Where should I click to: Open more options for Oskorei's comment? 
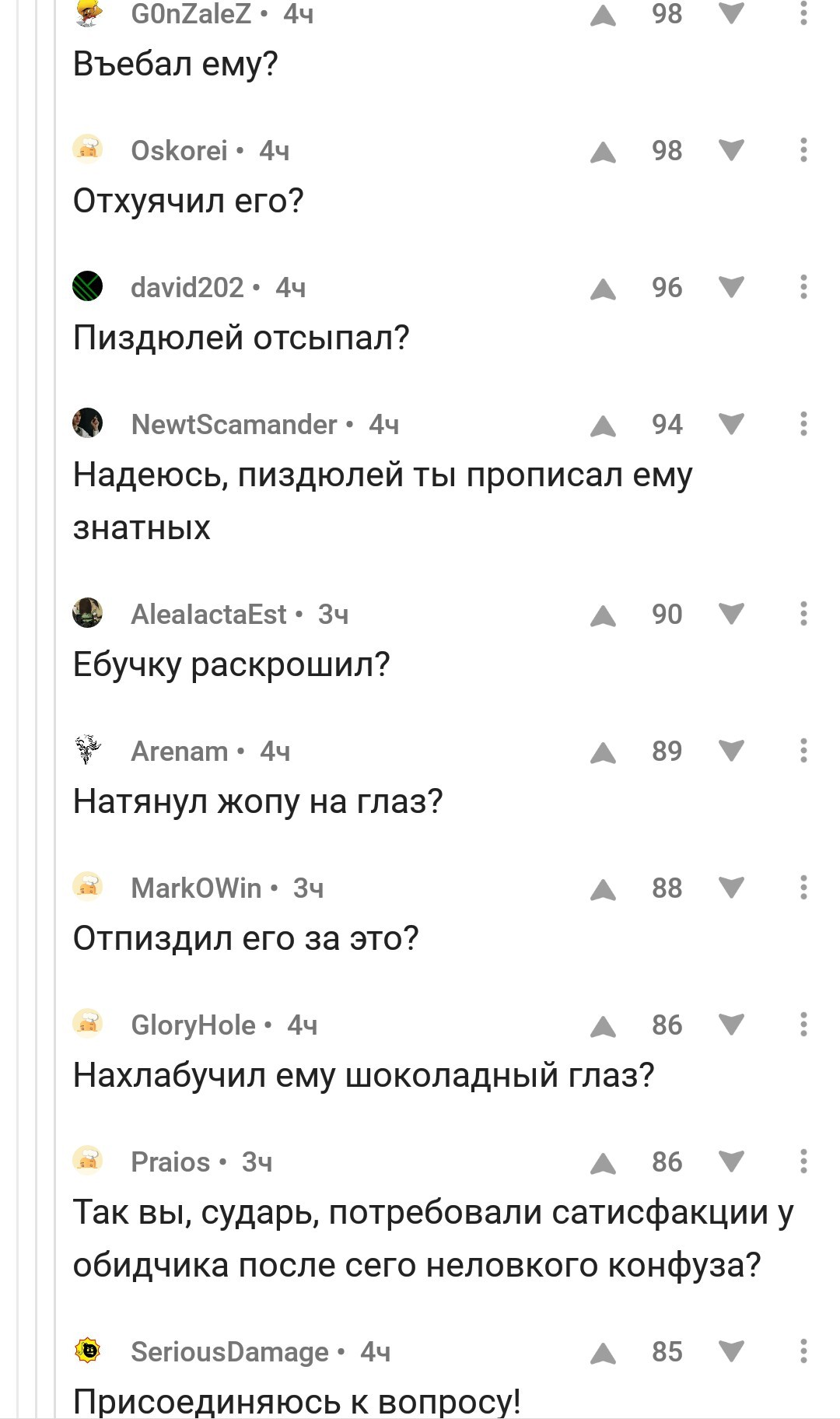pos(803,150)
